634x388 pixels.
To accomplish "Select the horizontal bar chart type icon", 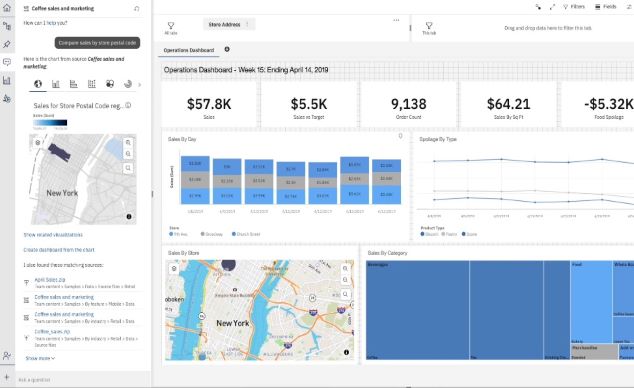I will [x=74, y=84].
